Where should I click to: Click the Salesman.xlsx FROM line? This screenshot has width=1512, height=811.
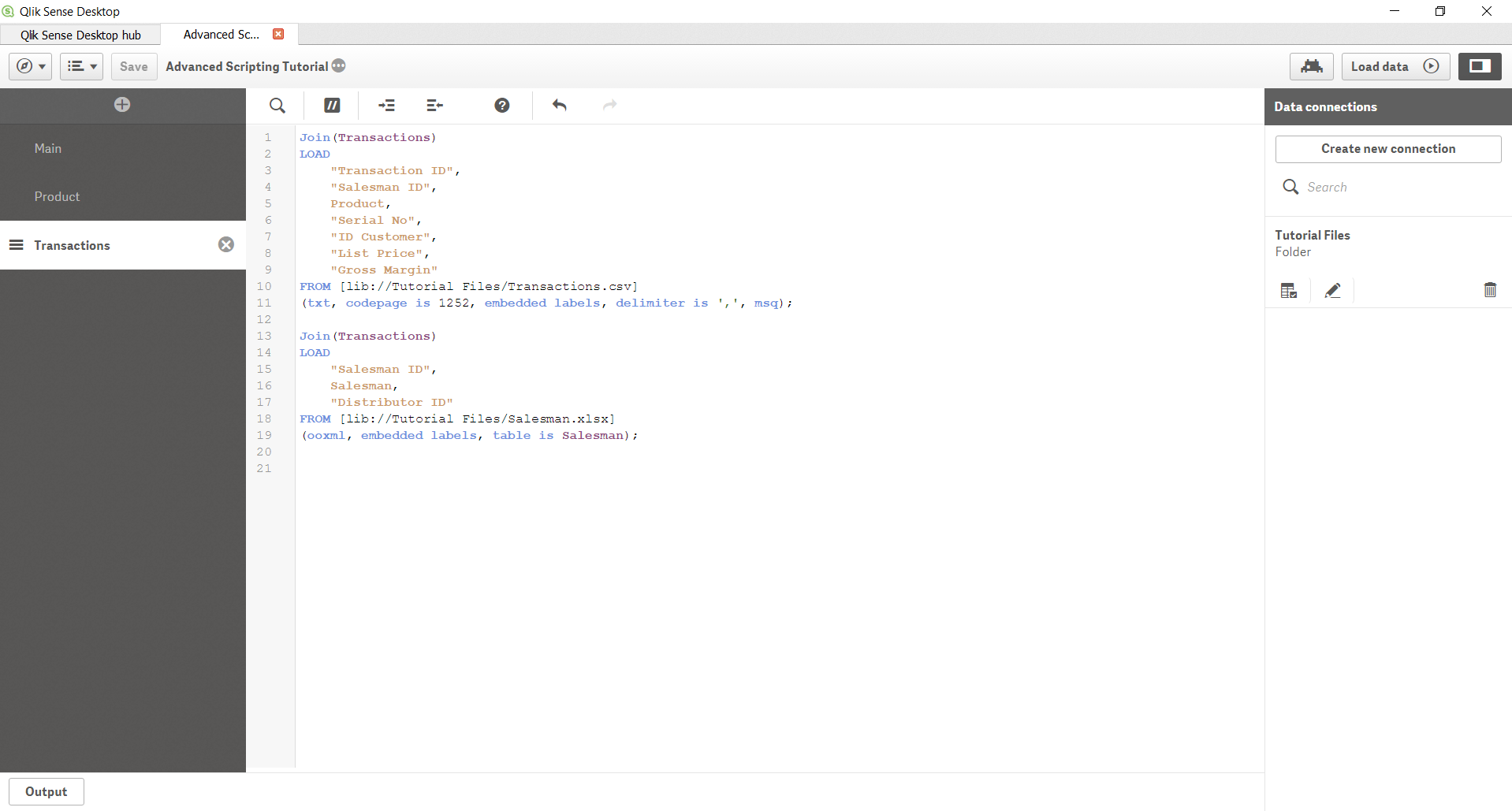point(456,419)
